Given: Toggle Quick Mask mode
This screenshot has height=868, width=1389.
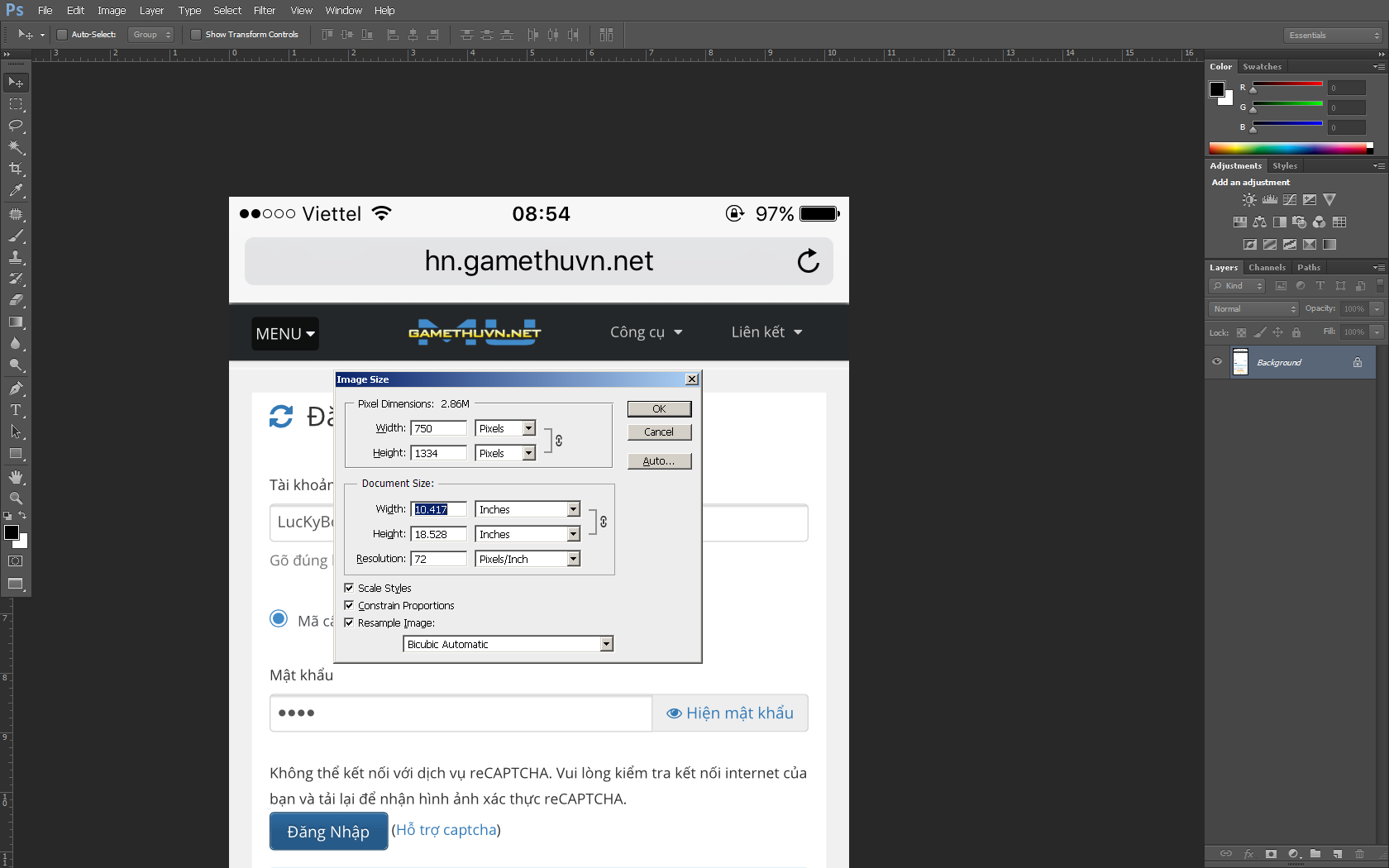Looking at the screenshot, I should 16,560.
